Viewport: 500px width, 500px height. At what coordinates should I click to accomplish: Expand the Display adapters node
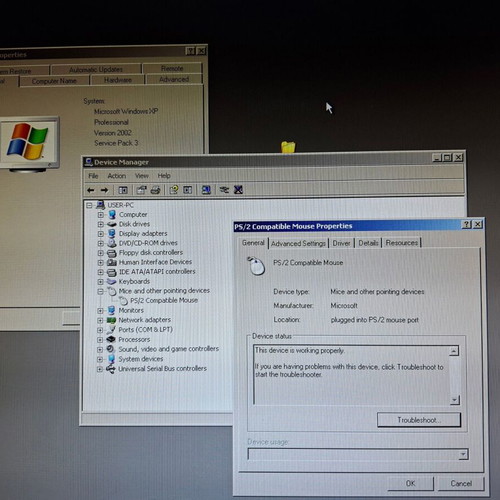pos(100,234)
